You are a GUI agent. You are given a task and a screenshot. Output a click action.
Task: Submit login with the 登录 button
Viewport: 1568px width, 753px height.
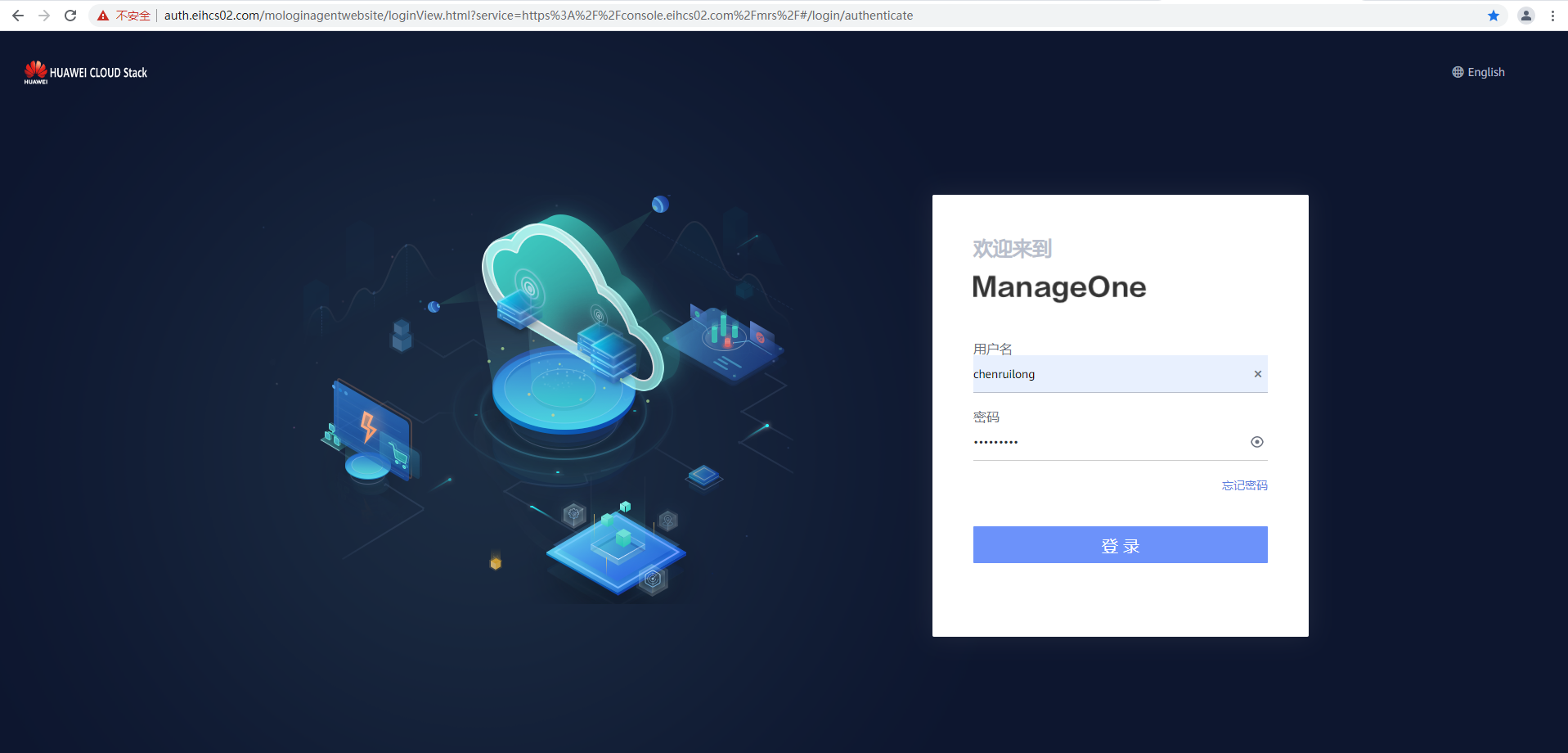tap(1121, 544)
